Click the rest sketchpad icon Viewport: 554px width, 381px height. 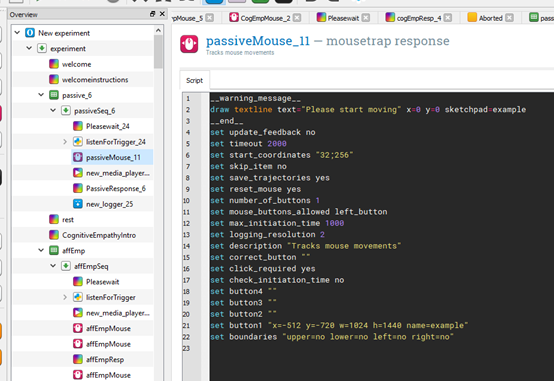(x=54, y=219)
